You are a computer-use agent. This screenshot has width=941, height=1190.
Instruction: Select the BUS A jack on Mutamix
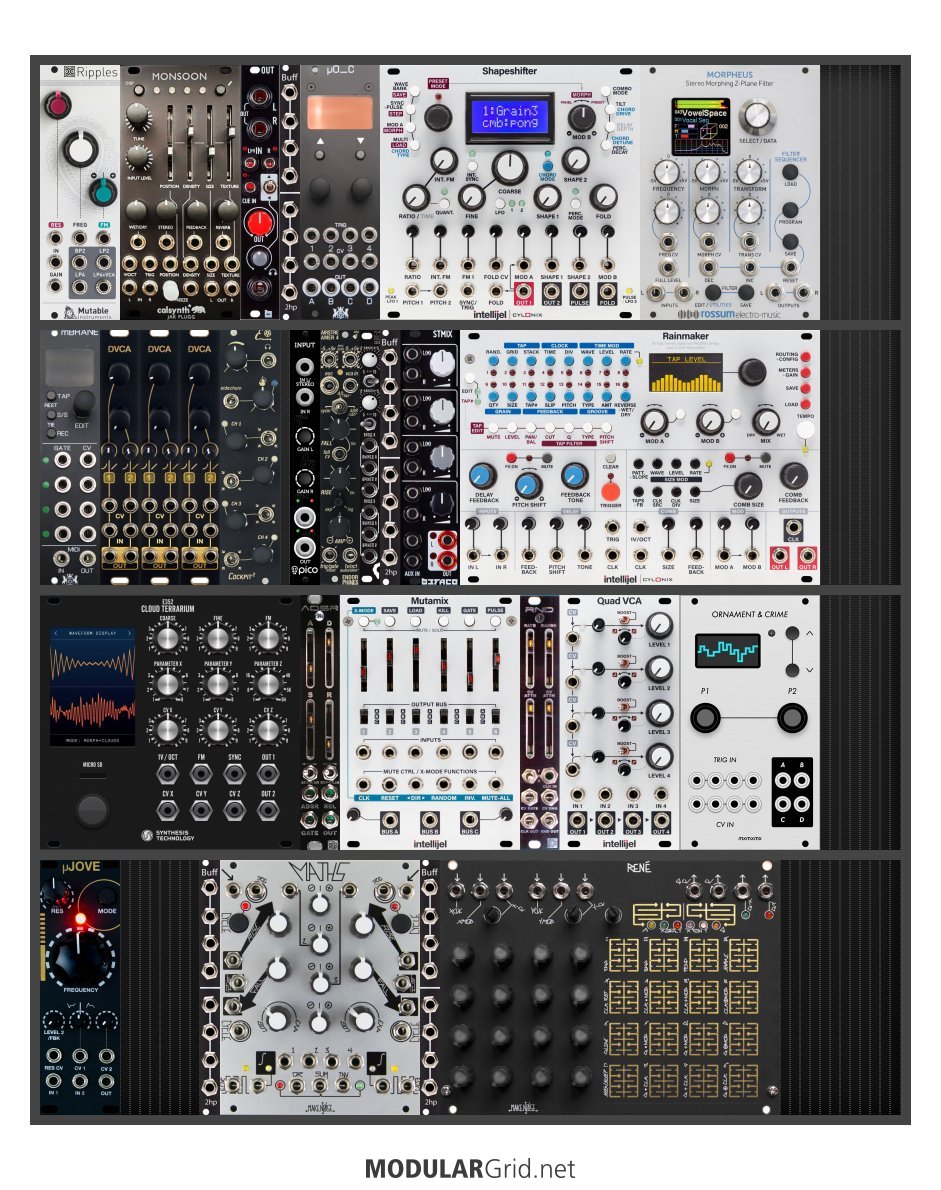[389, 820]
